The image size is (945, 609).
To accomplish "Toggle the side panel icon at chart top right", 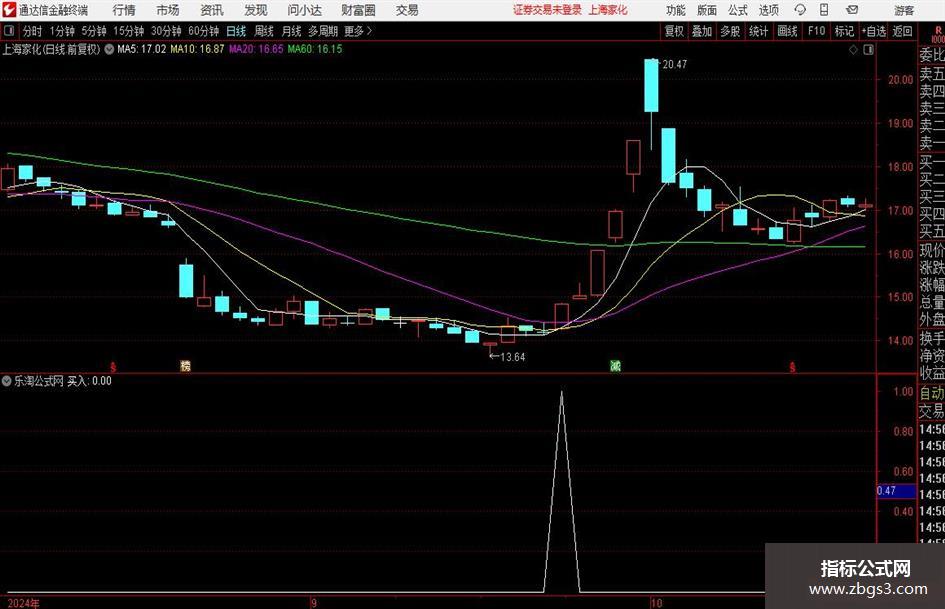I will (x=868, y=49).
